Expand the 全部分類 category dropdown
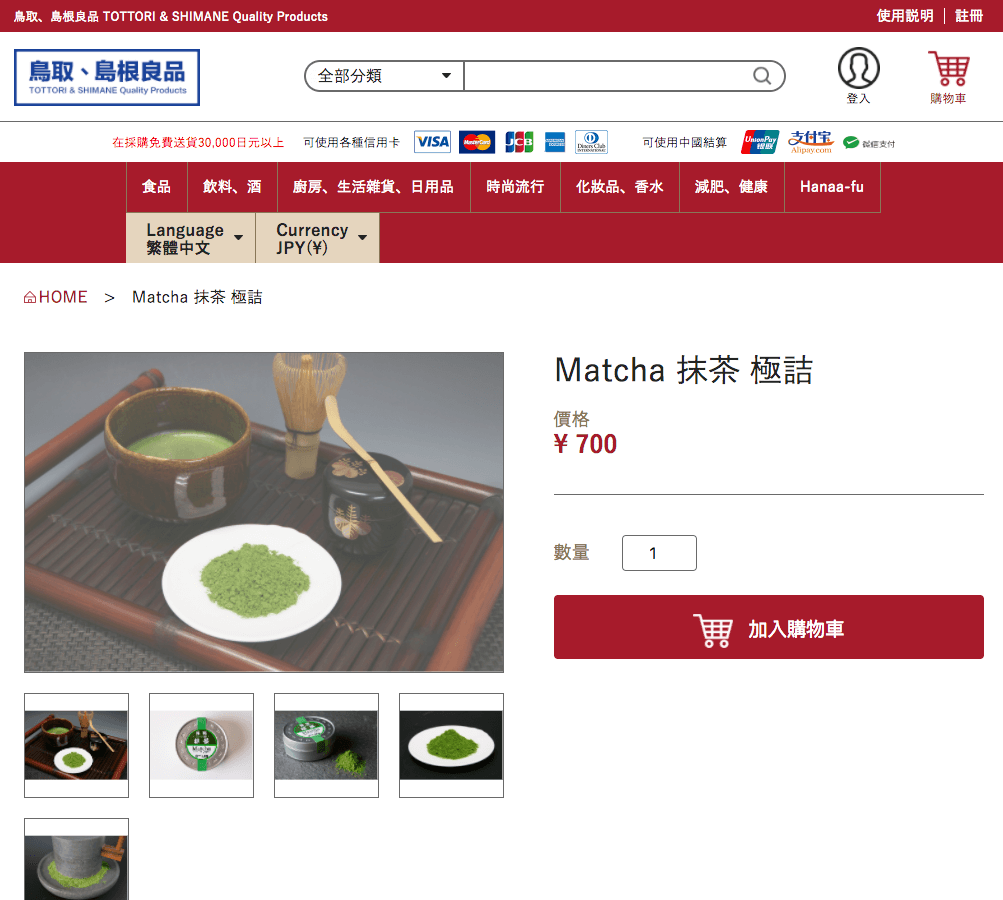 click(x=384, y=76)
